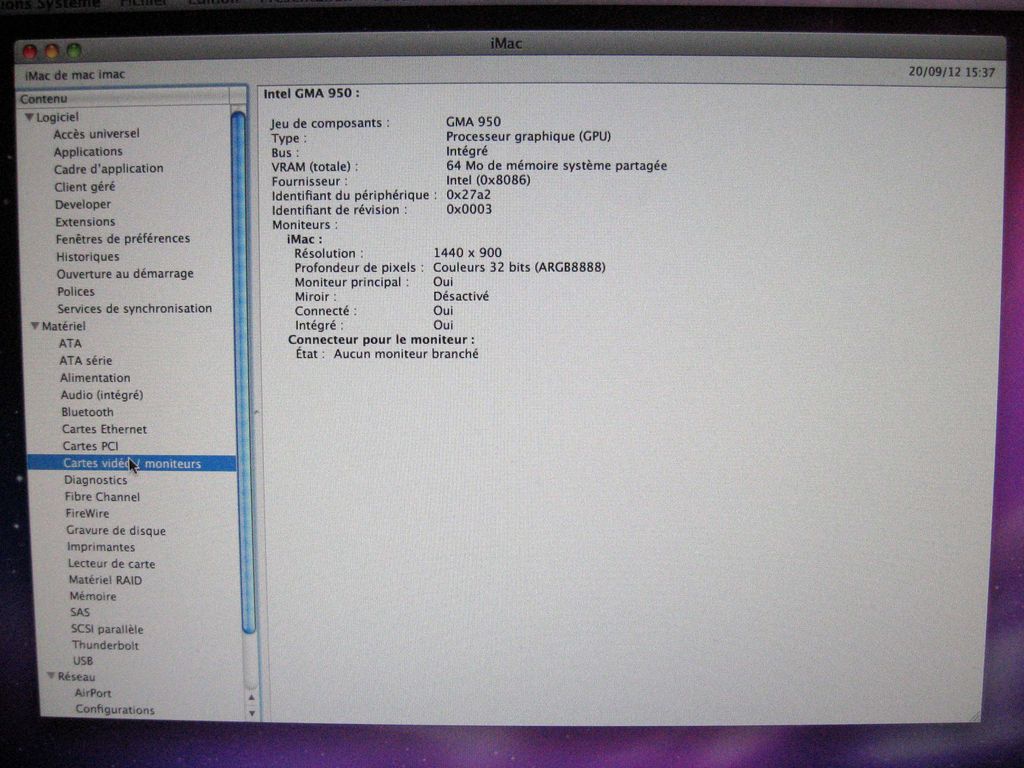Select SCSI parallèle item

coord(107,630)
